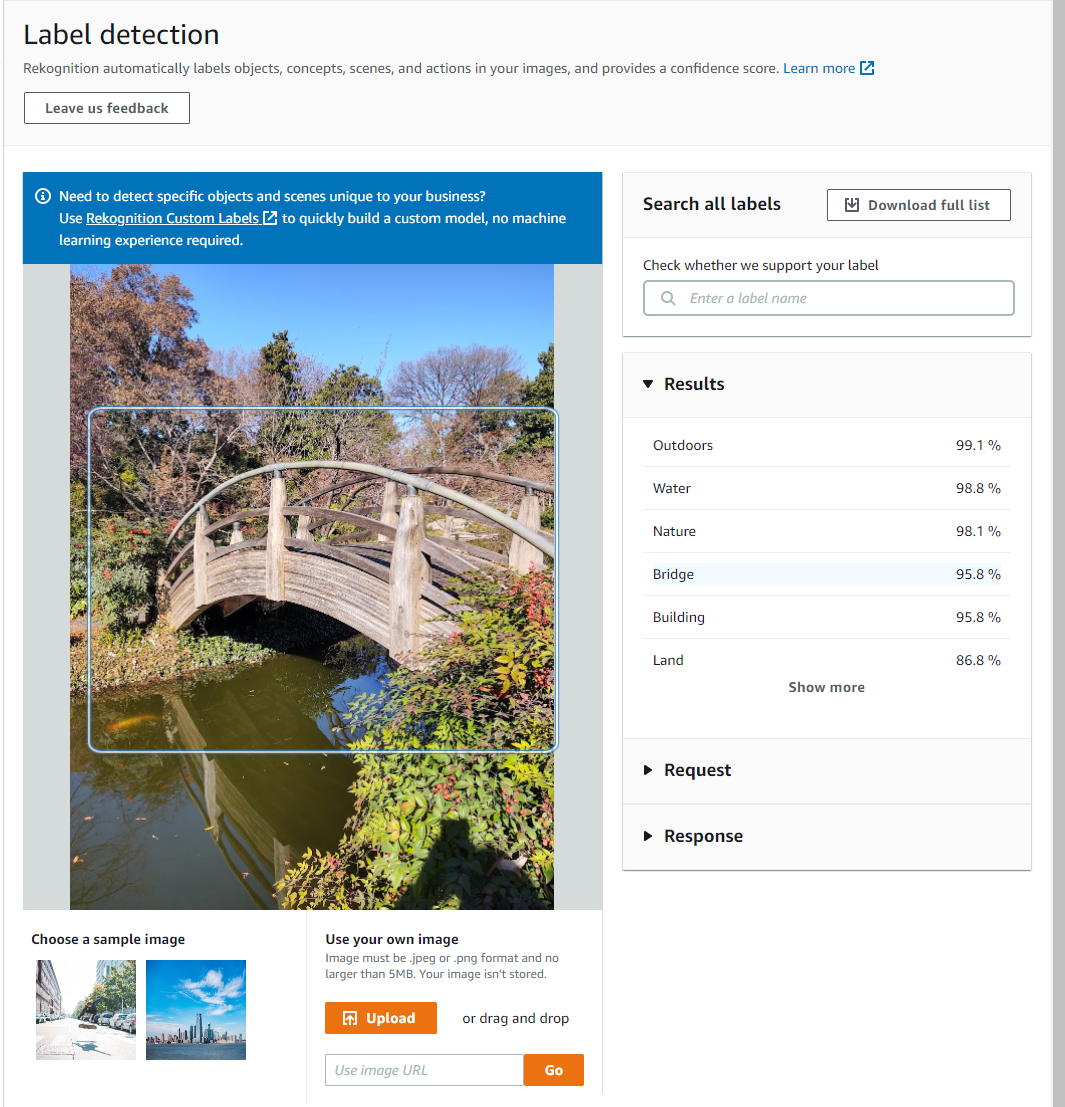This screenshot has height=1107, width=1065.
Task: Focus the Use image URL field
Action: point(424,1070)
